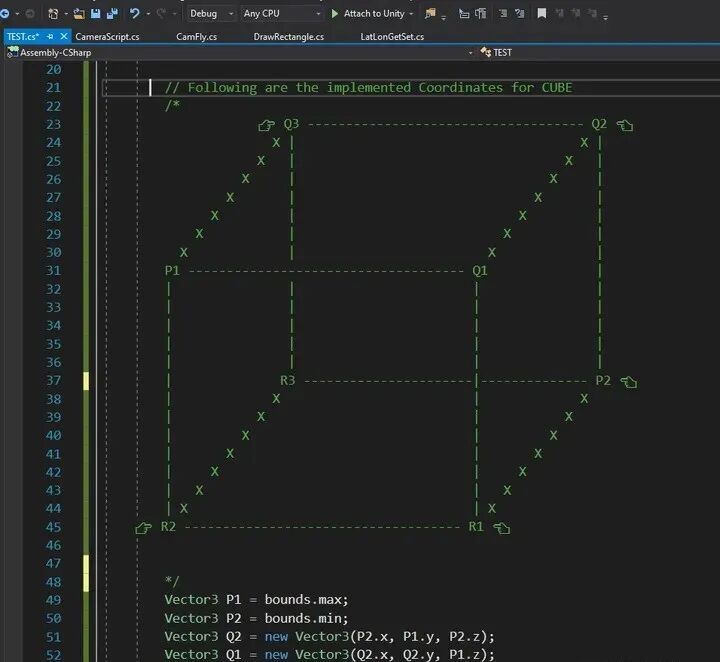Open the Redo history dropdown arrow
The height and width of the screenshot is (662, 720).
coord(174,14)
